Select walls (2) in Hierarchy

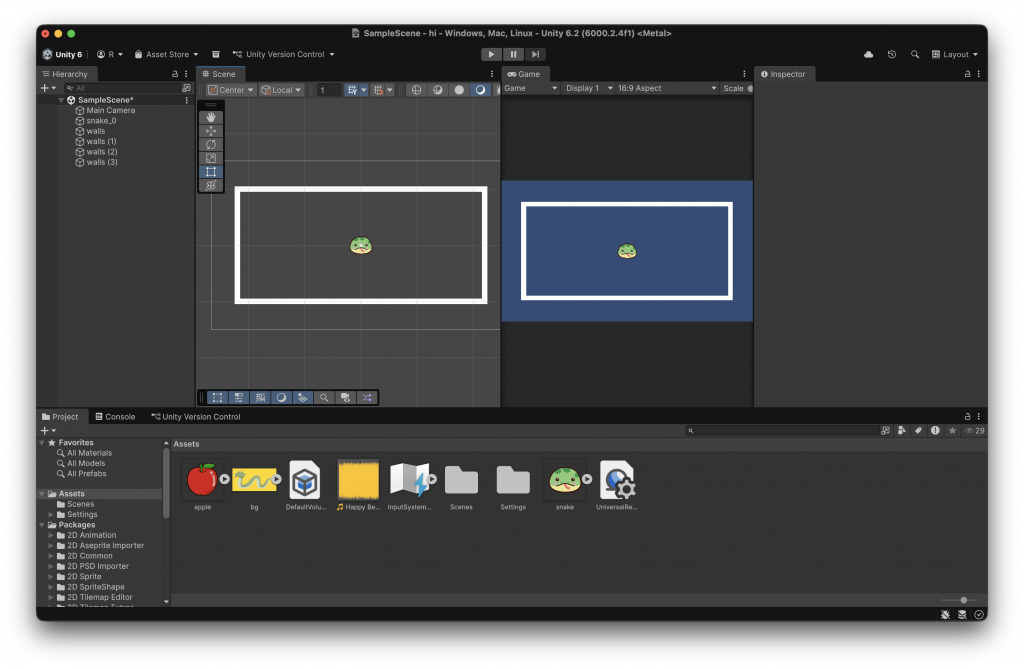[102, 152]
